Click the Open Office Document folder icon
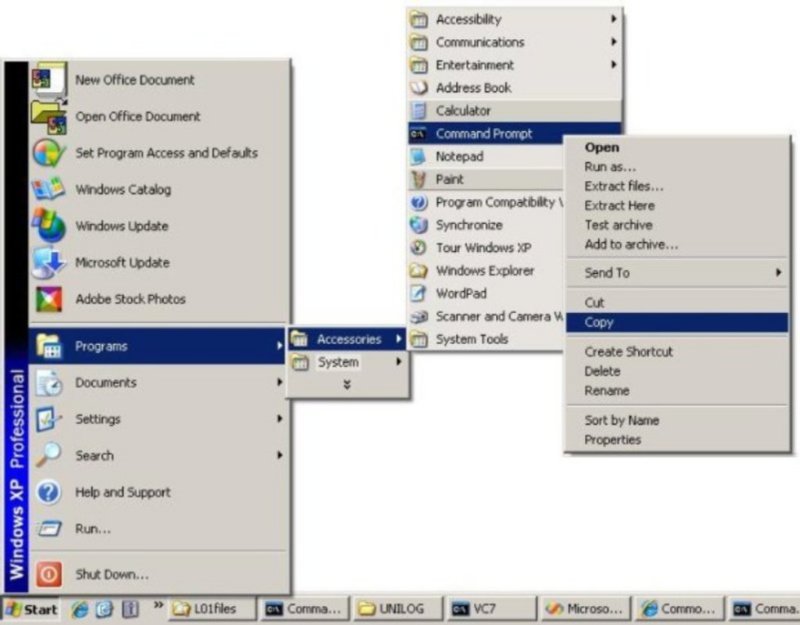Viewport: 800px width, 625px height. point(48,116)
